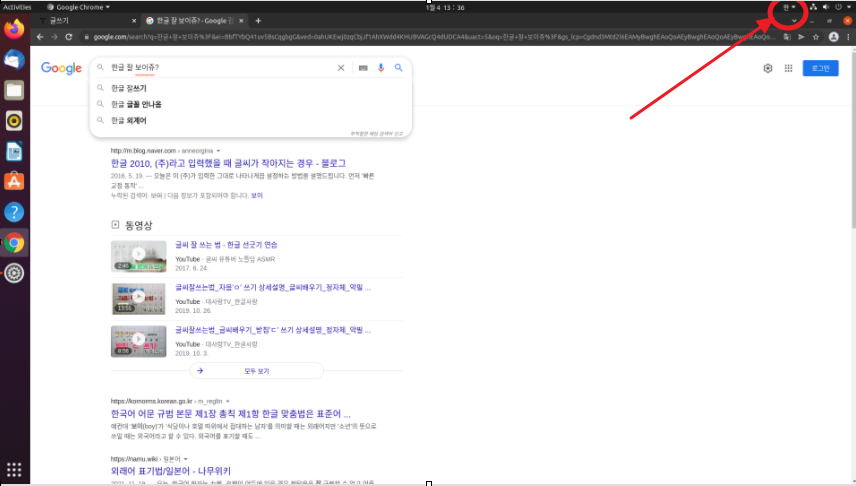Open video about 자음'ㅇ' 쓰기
856x486 pixels.
(273, 287)
